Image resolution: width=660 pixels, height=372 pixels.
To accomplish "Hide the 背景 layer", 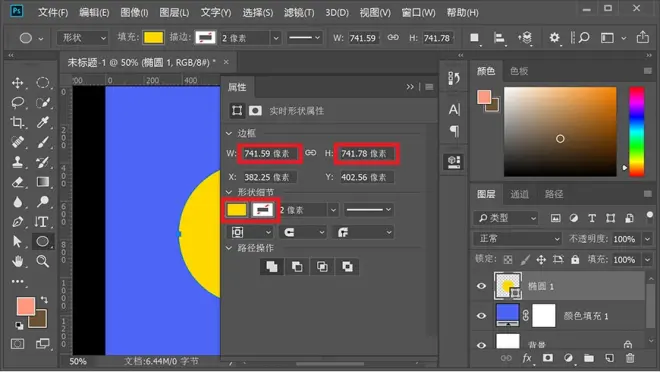I will click(482, 345).
